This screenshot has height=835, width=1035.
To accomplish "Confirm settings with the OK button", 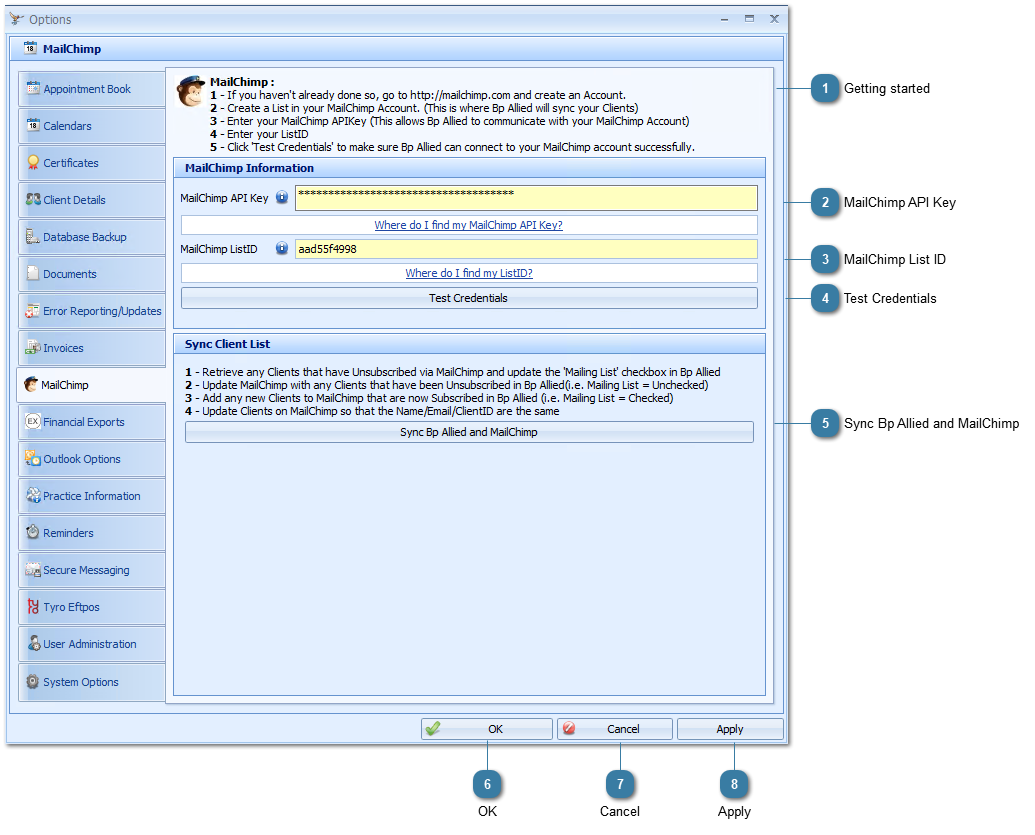I will [487, 729].
